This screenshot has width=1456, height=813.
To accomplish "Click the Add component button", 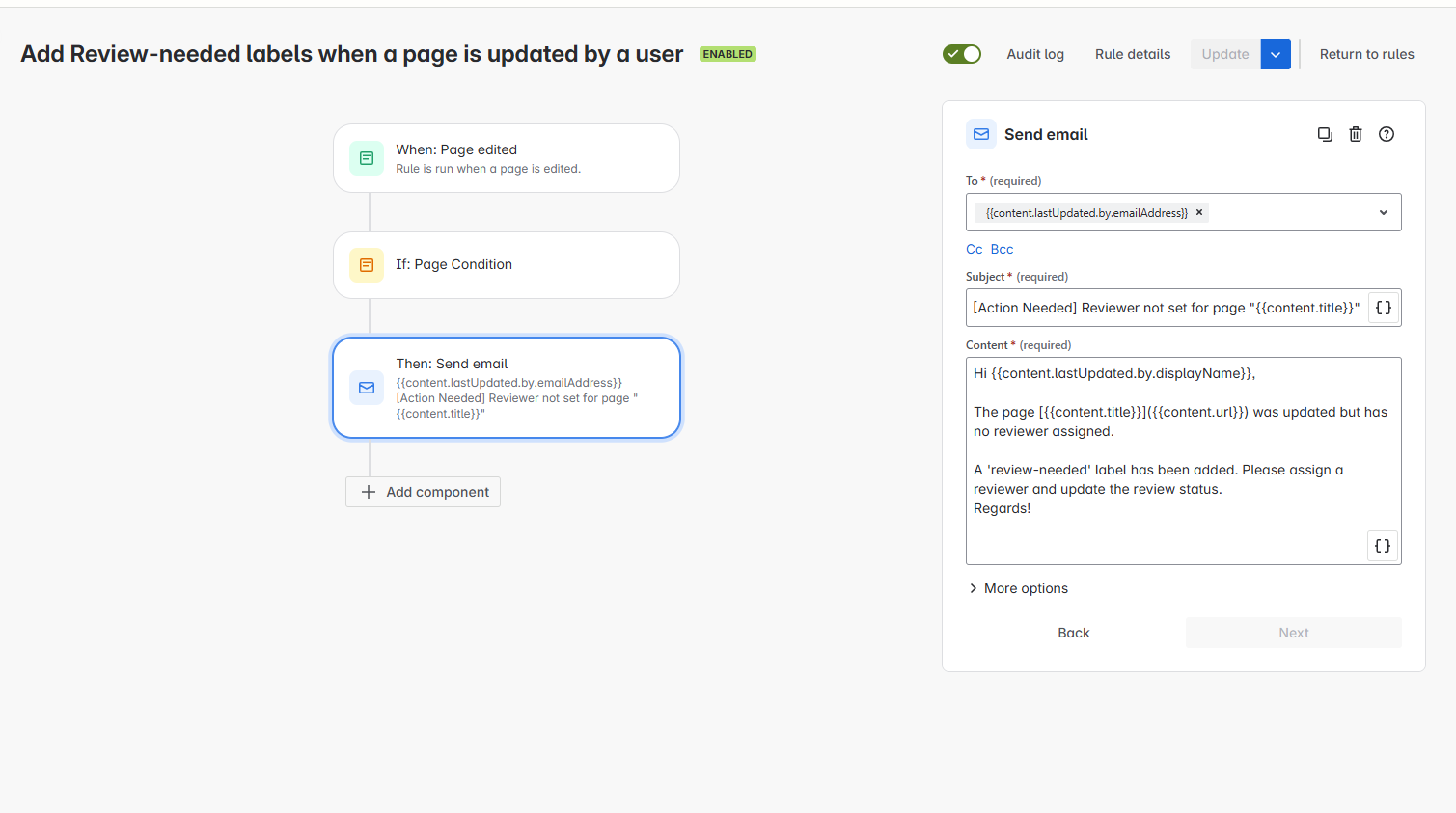I will pos(423,492).
